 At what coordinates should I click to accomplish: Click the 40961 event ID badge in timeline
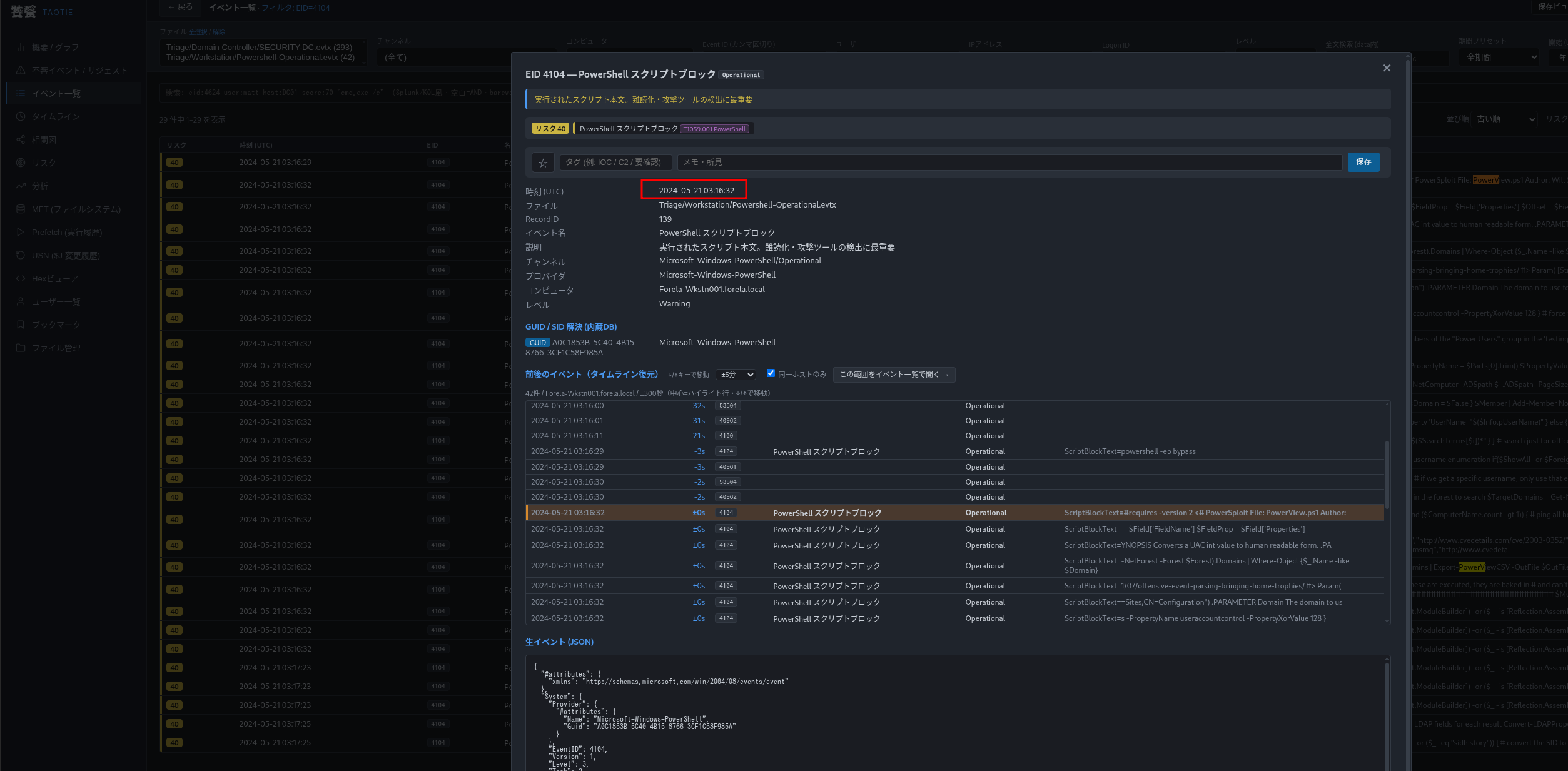click(727, 467)
